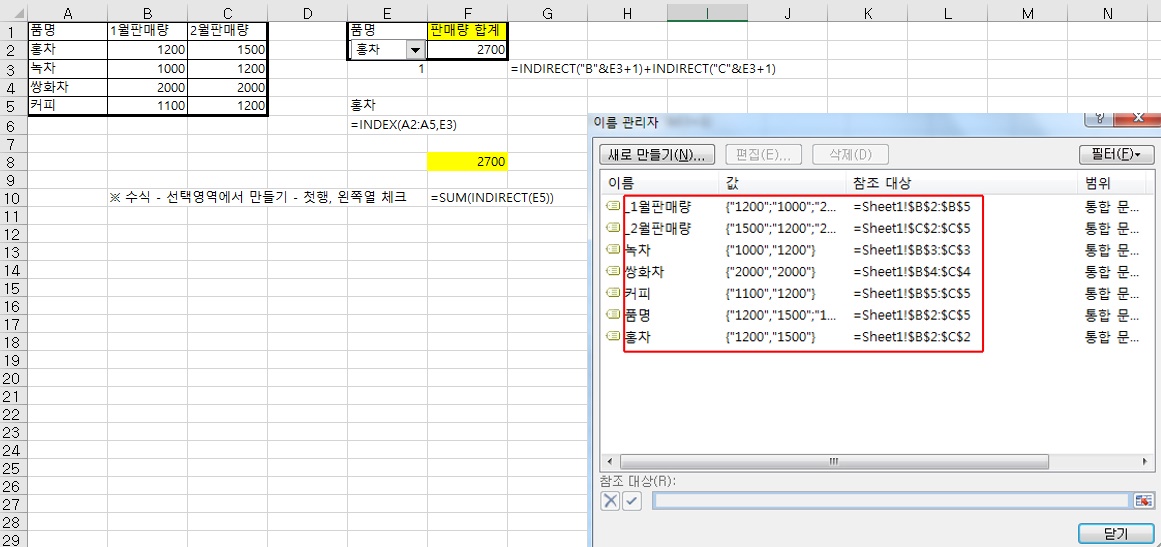This screenshot has width=1161, height=547.
Task: Click cell E3 containing 1
Action: [x=387, y=69]
